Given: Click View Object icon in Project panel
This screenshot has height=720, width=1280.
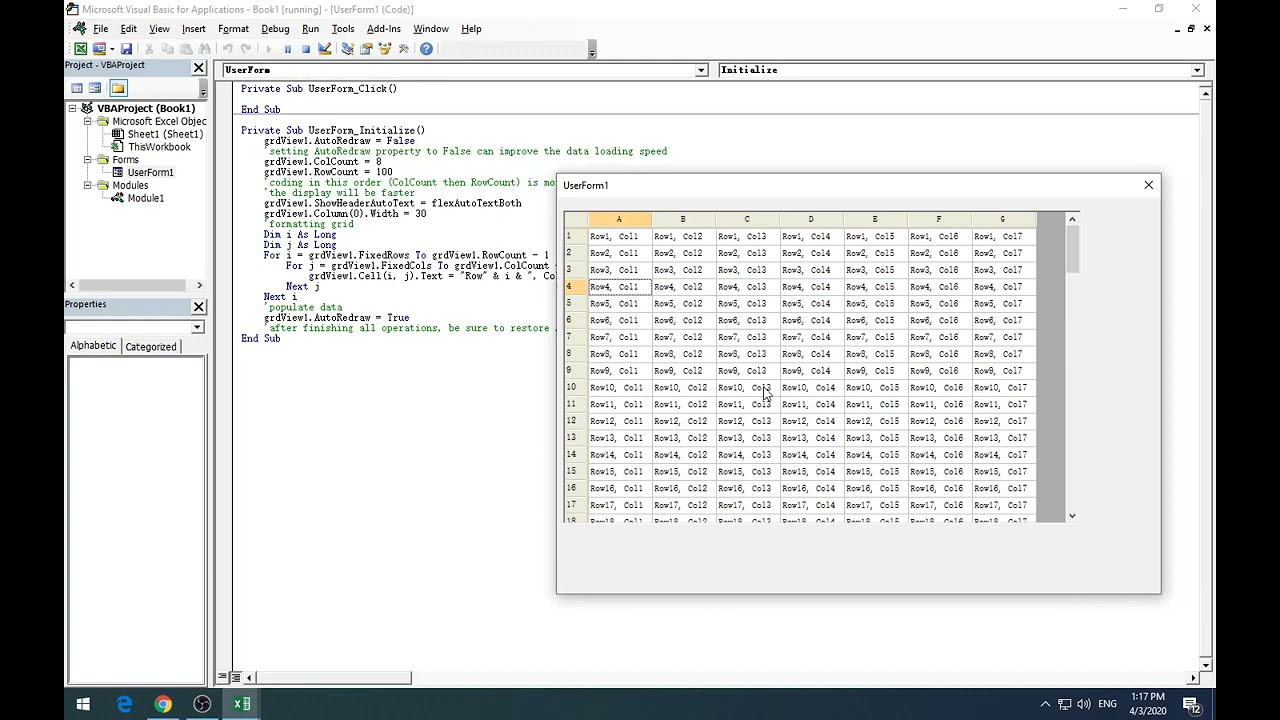Looking at the screenshot, I should point(95,88).
